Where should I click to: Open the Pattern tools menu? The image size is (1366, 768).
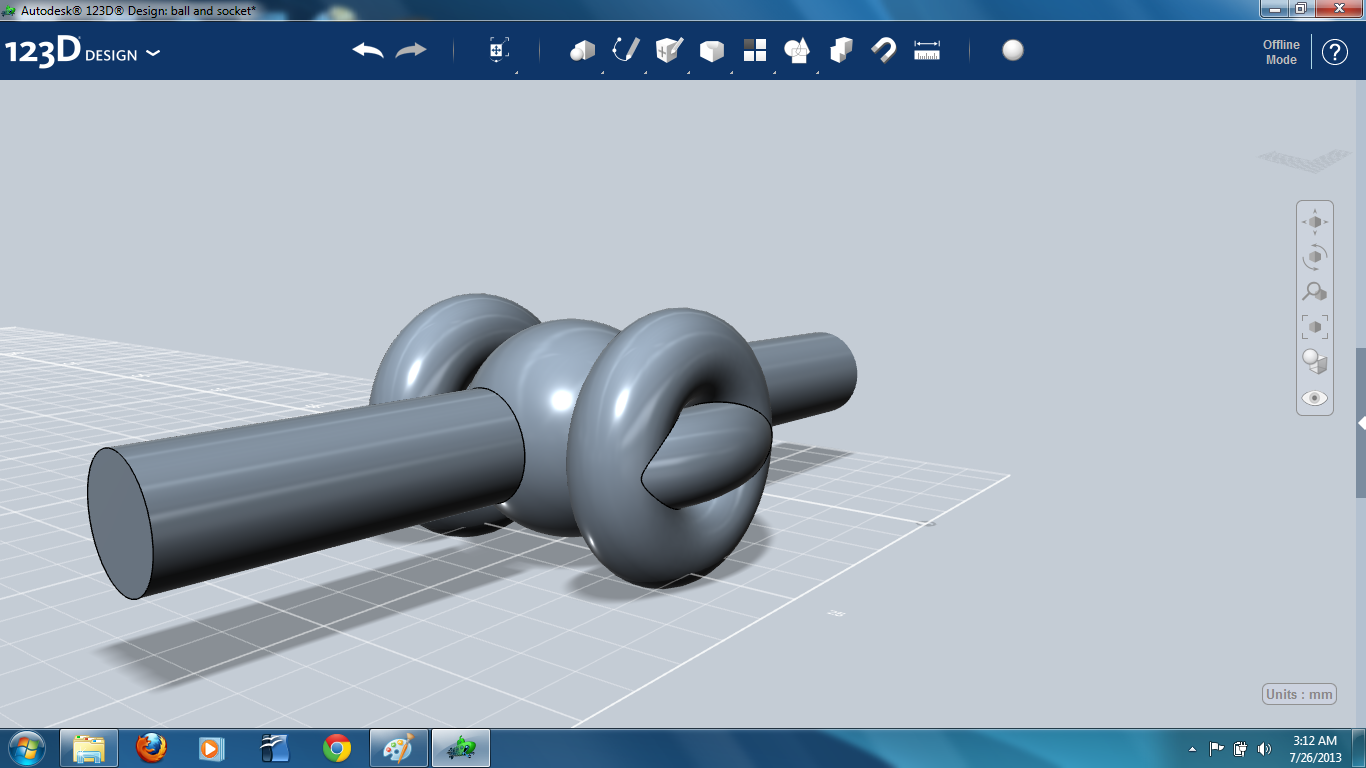click(755, 50)
